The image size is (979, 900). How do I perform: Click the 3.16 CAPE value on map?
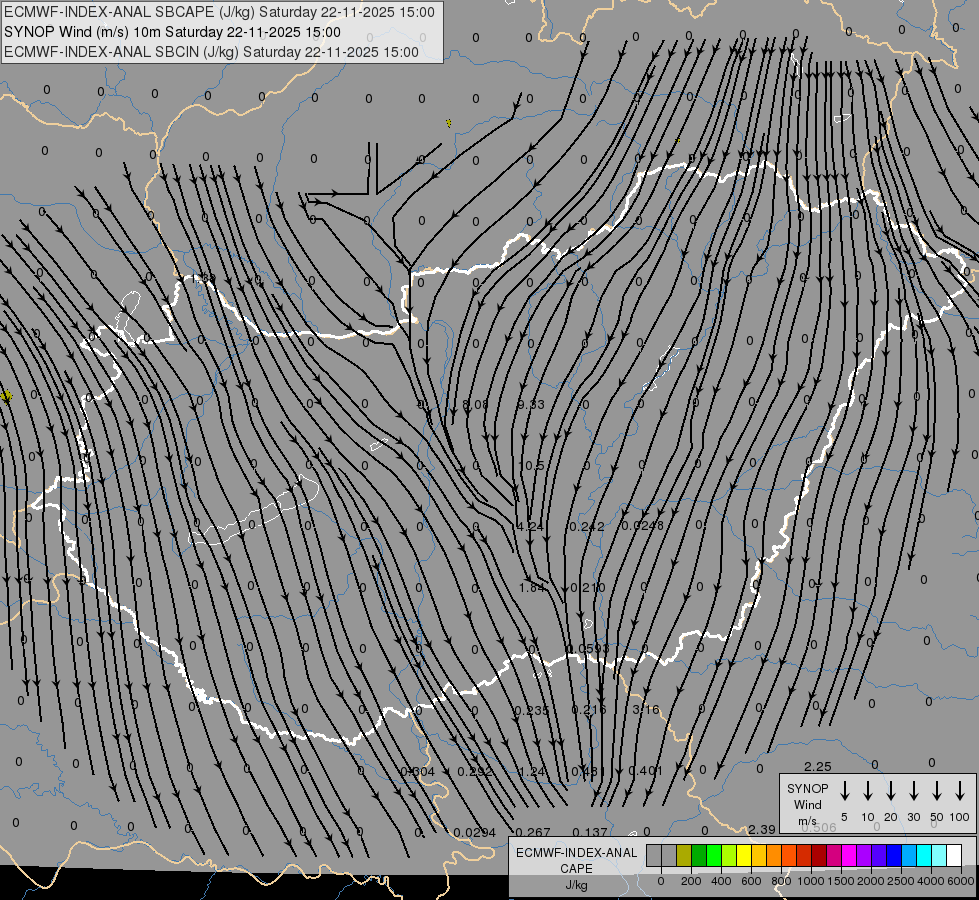[x=646, y=710]
